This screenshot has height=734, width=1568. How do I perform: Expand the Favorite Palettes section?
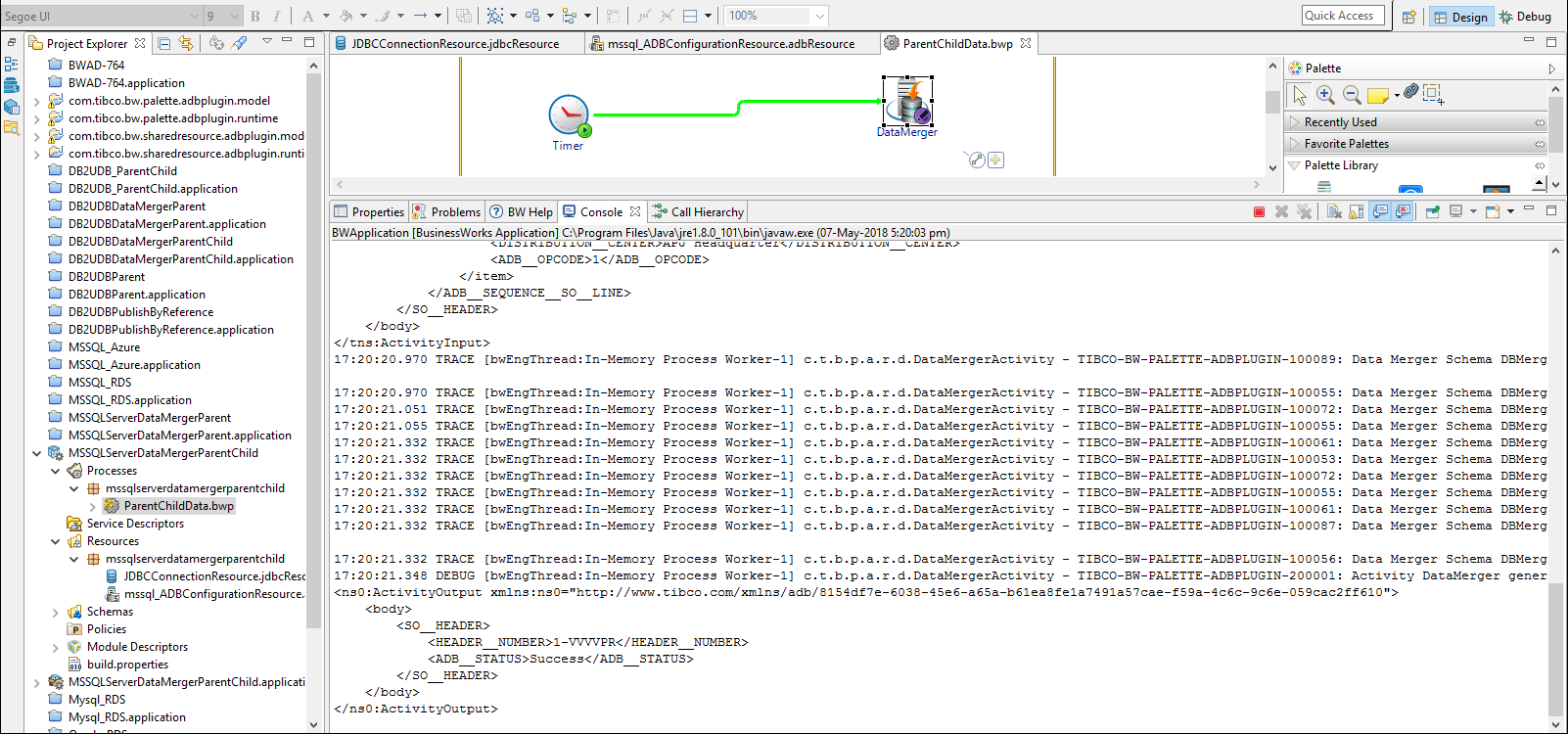pyautogui.click(x=1295, y=144)
